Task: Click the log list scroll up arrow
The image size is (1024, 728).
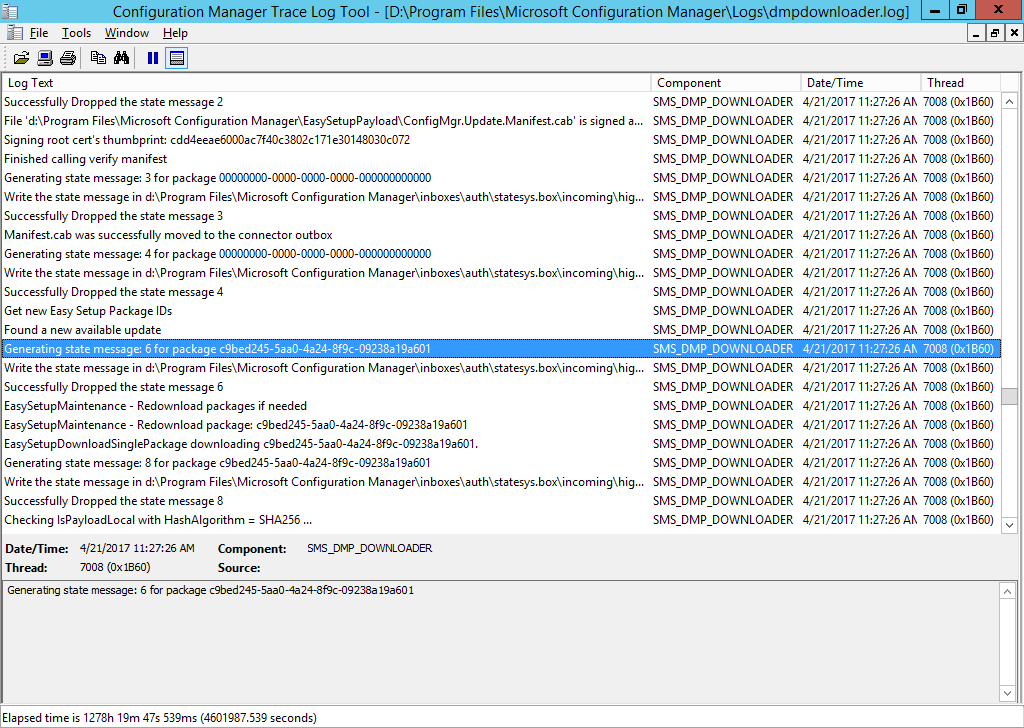Action: tap(1009, 101)
